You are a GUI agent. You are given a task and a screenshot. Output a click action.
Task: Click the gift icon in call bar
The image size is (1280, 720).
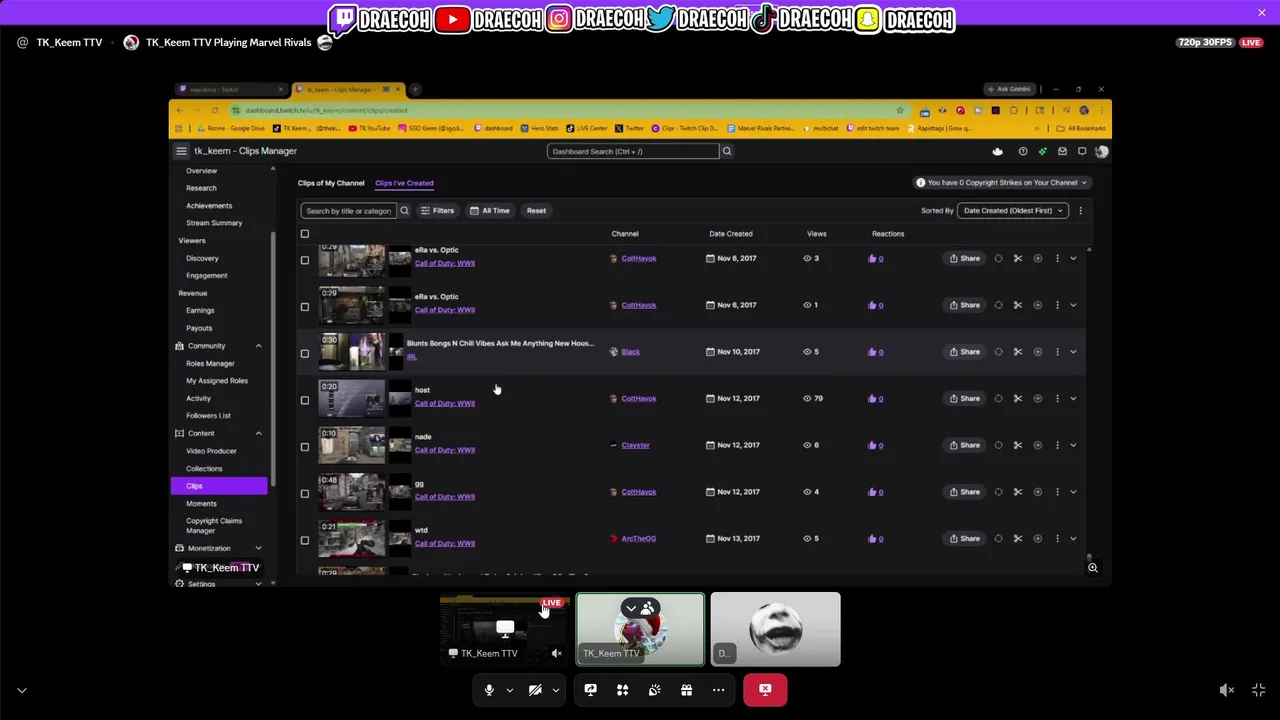click(686, 690)
